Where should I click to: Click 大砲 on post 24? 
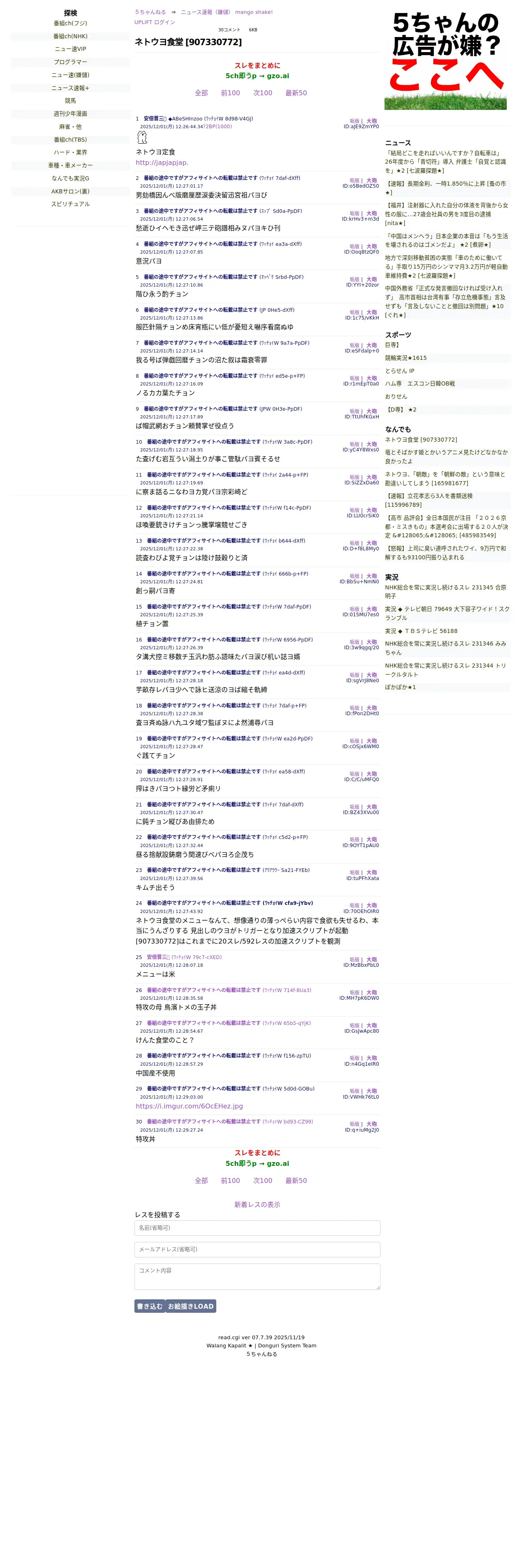coord(371,905)
